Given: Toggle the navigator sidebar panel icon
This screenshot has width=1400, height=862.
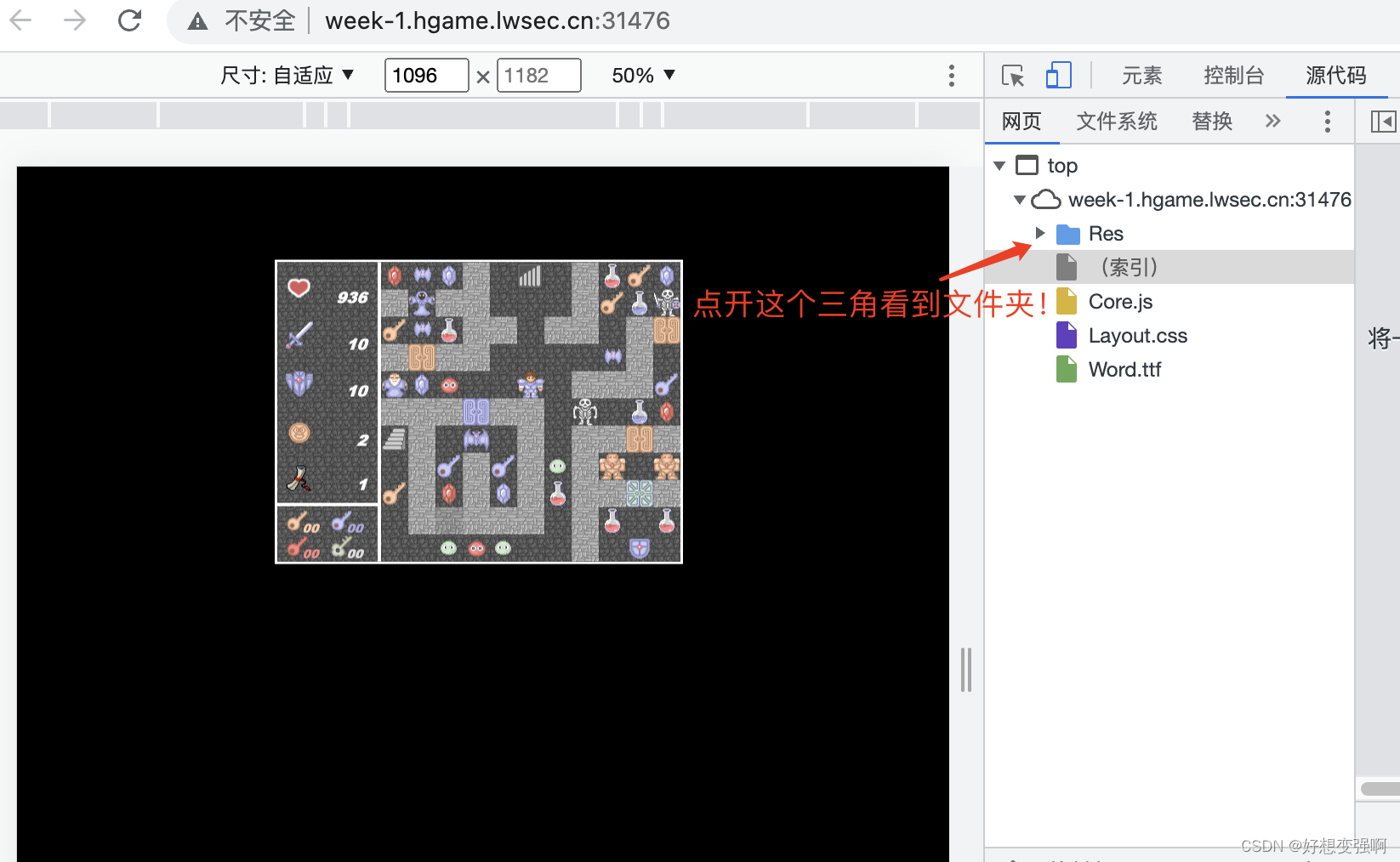Looking at the screenshot, I should (x=1383, y=122).
